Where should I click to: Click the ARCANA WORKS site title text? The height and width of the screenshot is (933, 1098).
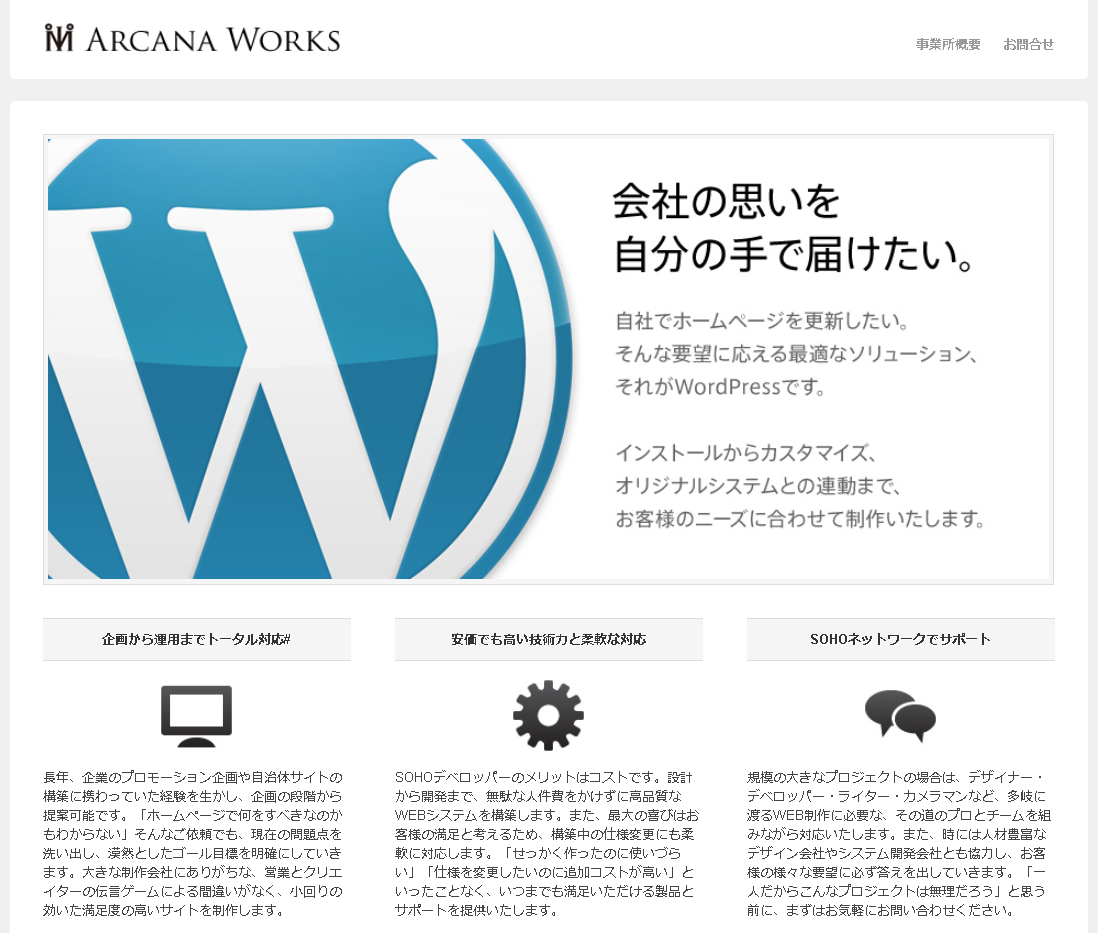tap(212, 40)
